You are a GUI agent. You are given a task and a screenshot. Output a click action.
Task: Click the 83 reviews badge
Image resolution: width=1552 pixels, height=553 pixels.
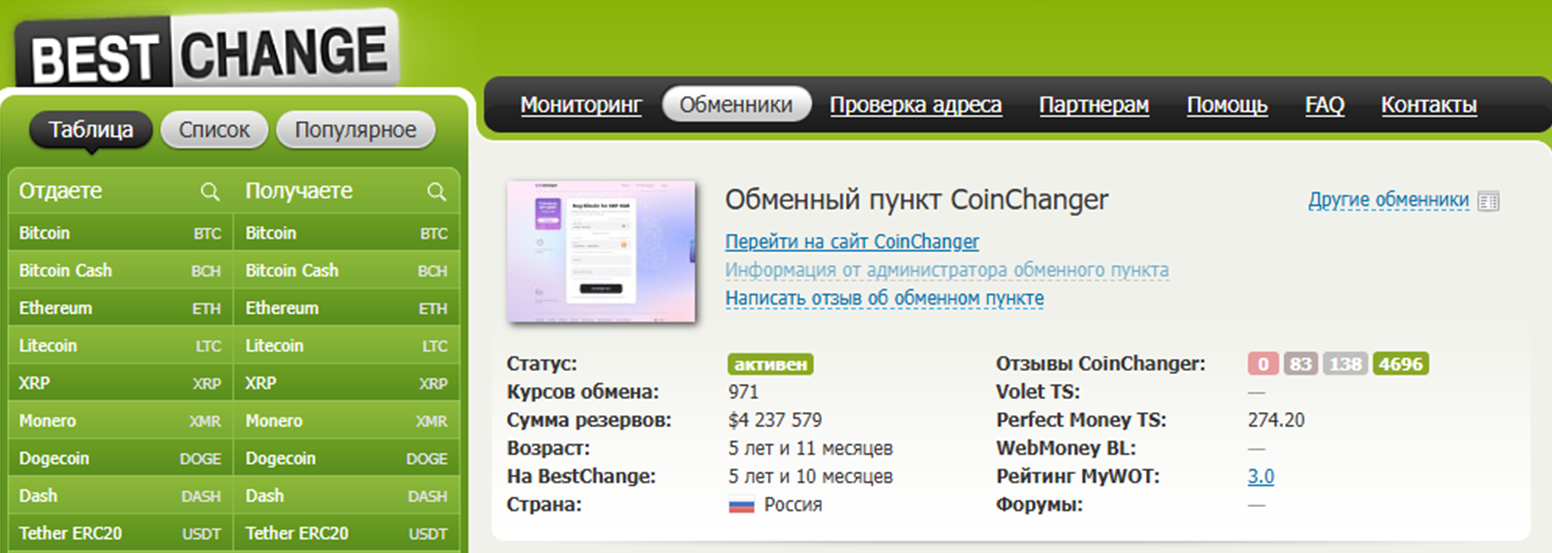point(1300,364)
